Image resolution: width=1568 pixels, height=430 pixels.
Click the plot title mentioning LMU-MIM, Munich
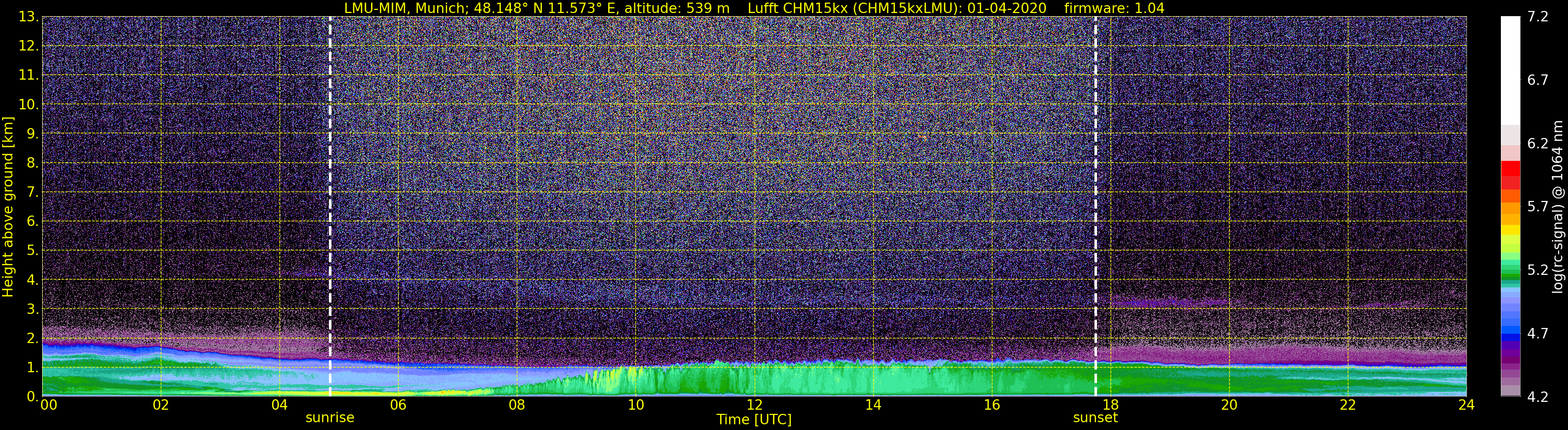(754, 8)
